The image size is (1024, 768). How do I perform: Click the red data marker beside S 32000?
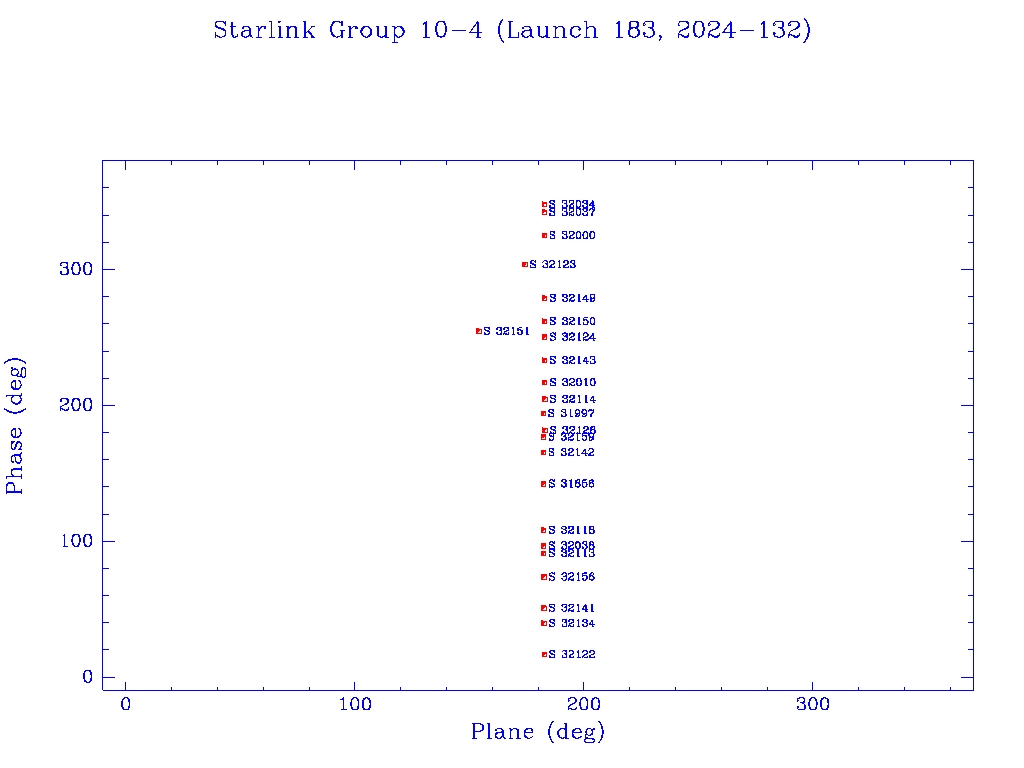pyautogui.click(x=544, y=236)
